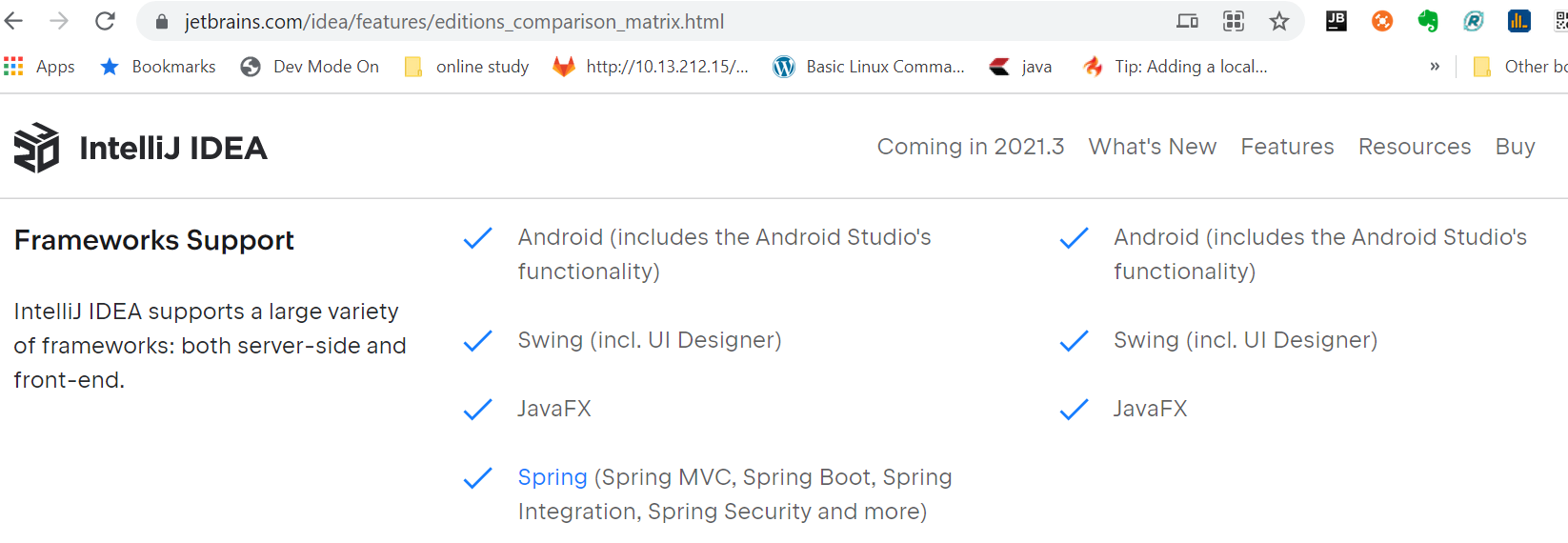The width and height of the screenshot is (1568, 543).
Task: Open the Bookmarks starred folder
Action: [x=158, y=67]
